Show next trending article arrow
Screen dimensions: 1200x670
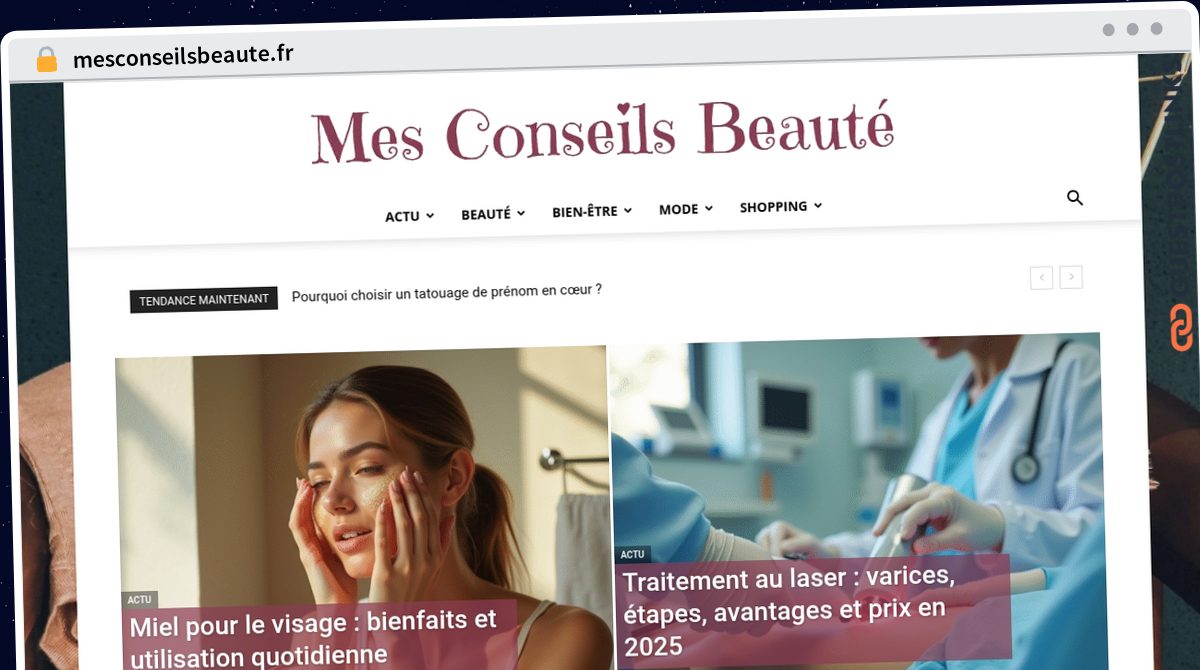(x=1071, y=277)
